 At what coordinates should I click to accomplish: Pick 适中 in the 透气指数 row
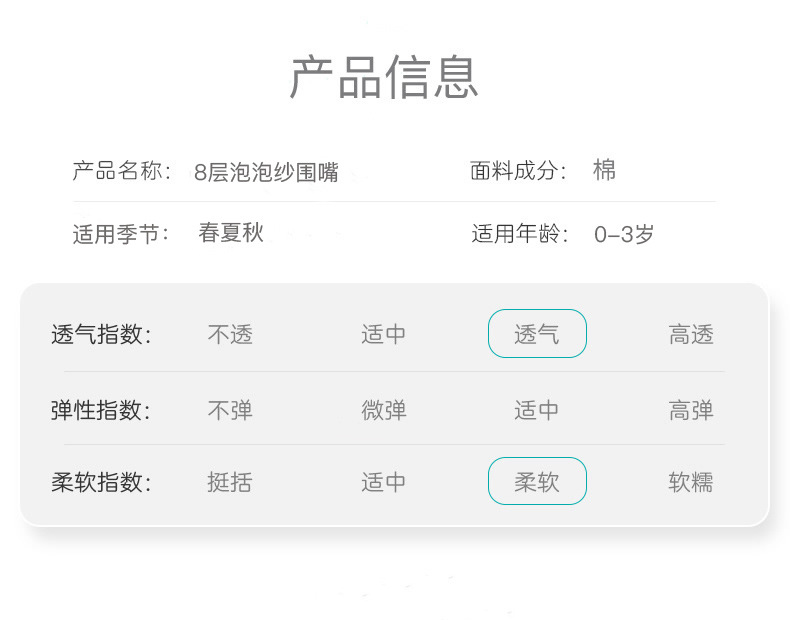[x=384, y=334]
